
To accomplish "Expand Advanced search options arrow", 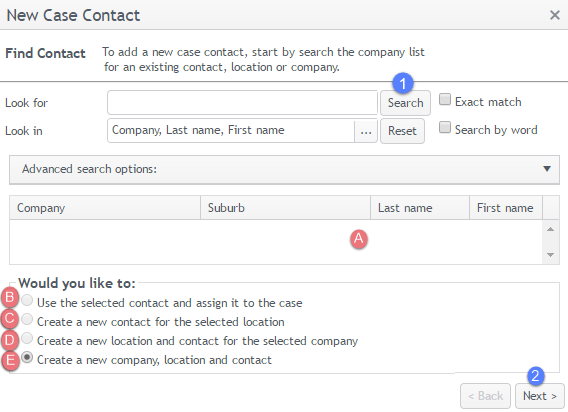I will (547, 169).
